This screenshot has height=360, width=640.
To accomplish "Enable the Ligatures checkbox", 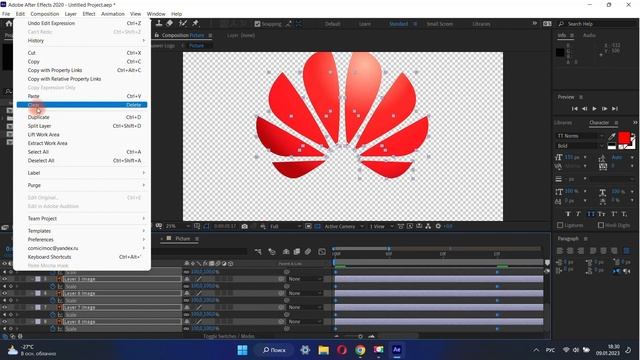I will point(560,225).
